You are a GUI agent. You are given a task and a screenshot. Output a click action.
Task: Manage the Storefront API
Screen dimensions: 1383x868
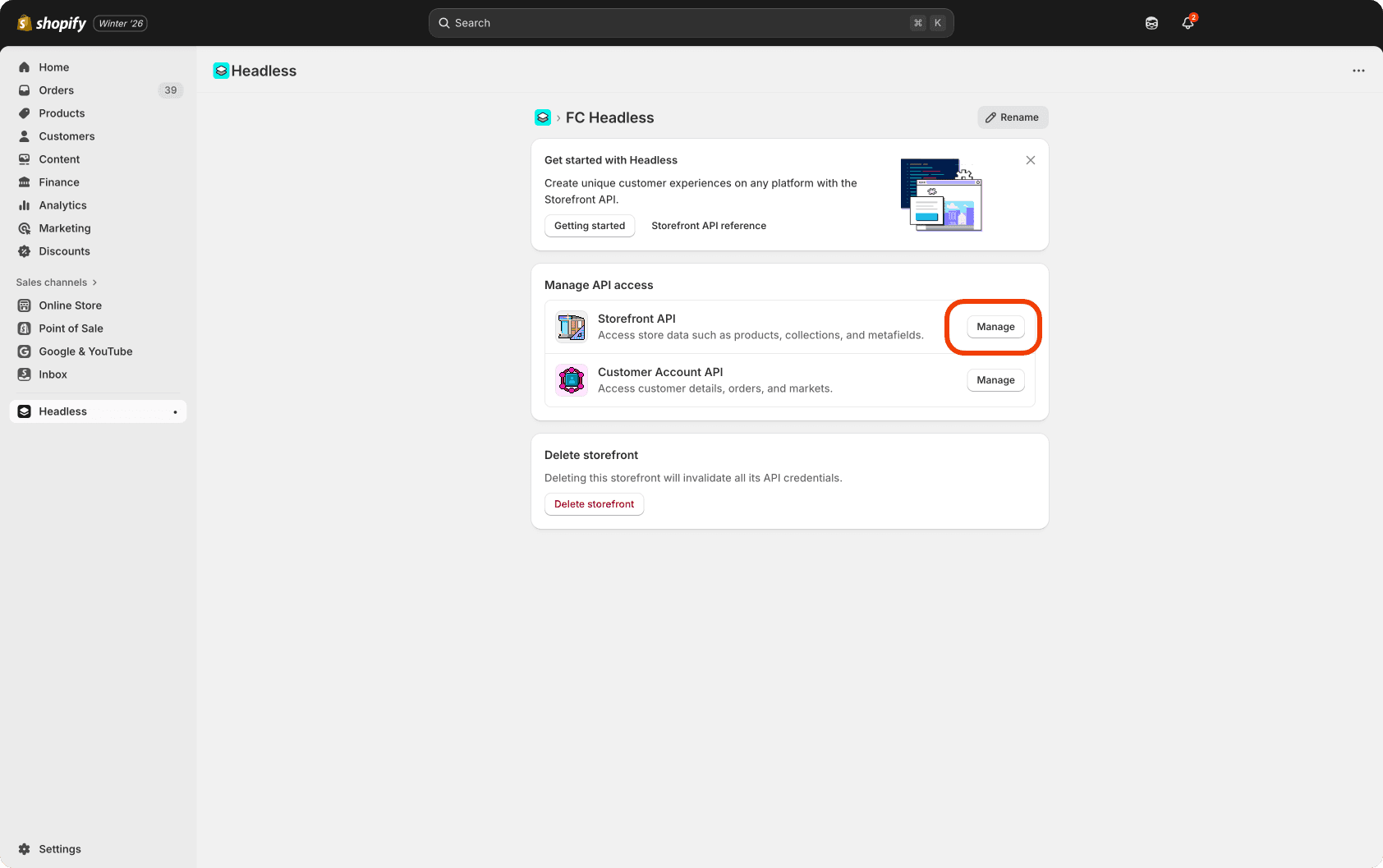click(x=995, y=327)
